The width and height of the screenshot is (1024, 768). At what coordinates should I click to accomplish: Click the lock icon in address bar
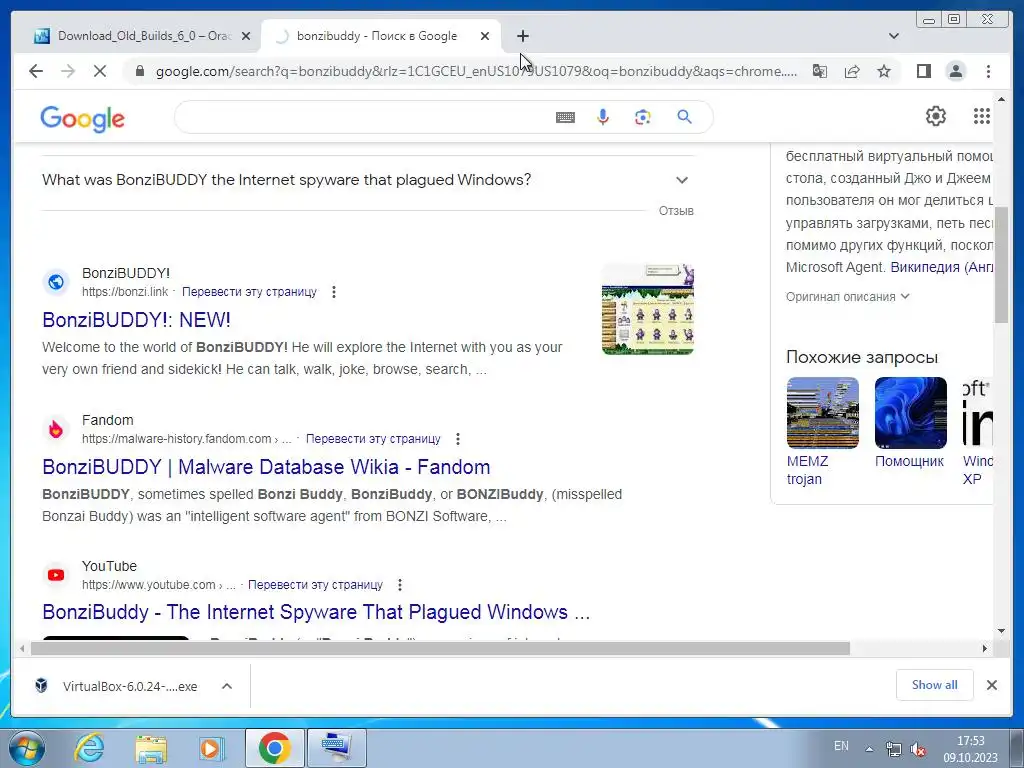pos(139,71)
